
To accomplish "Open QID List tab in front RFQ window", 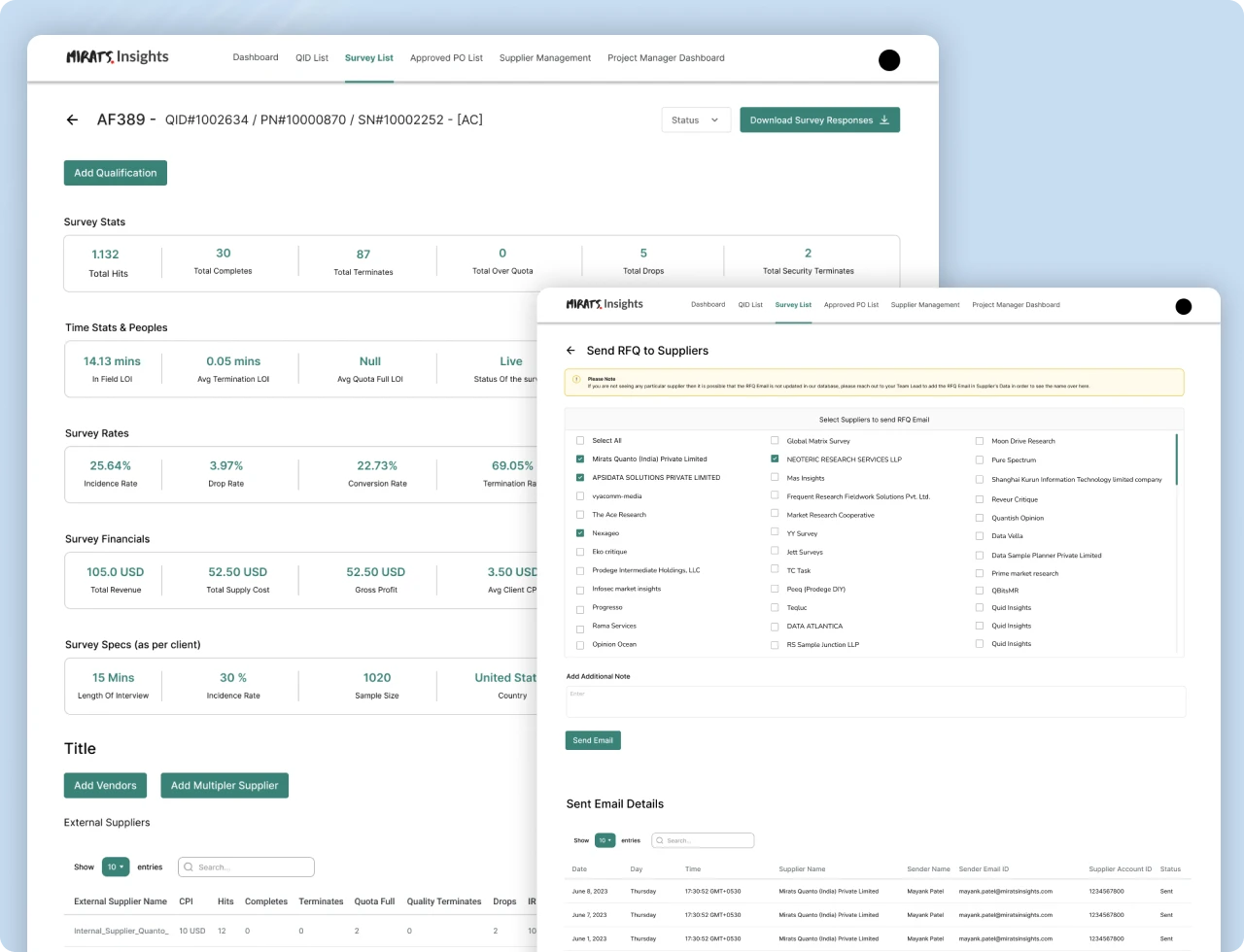I will 750,304.
